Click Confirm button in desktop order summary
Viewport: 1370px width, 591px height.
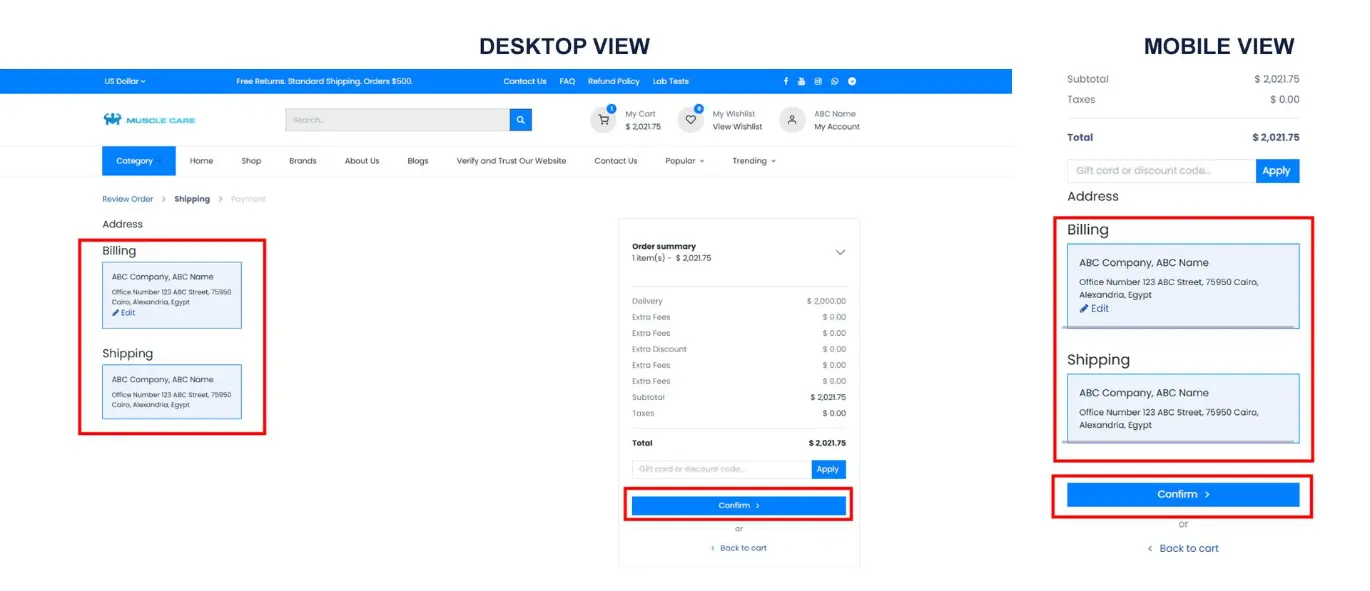pos(738,506)
